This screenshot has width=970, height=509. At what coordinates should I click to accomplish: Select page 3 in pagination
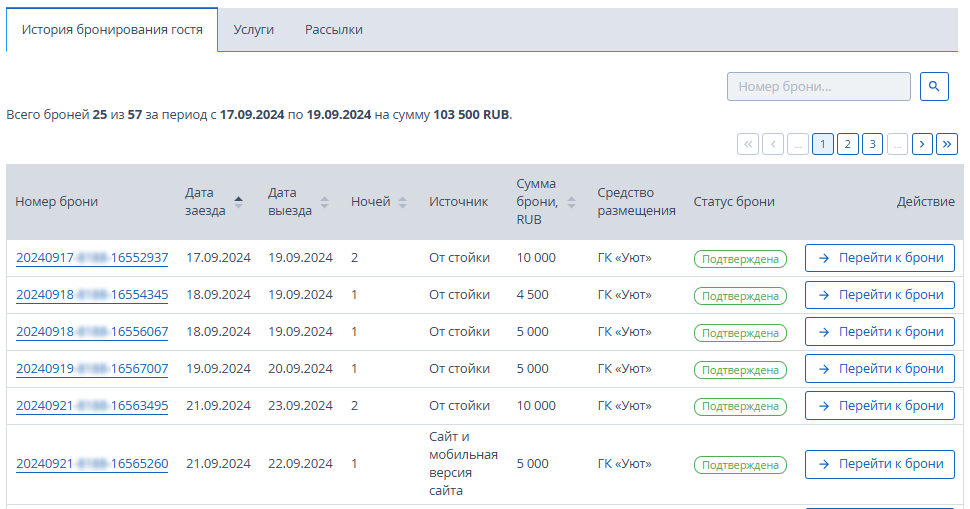872,144
